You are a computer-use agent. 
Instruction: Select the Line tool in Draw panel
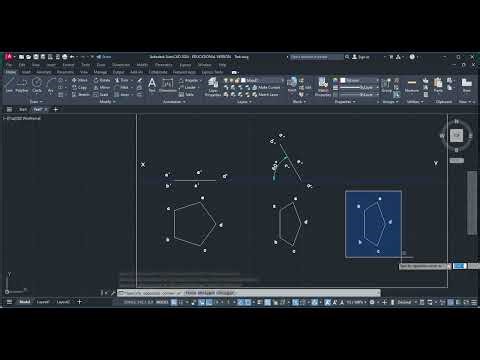tap(9, 85)
